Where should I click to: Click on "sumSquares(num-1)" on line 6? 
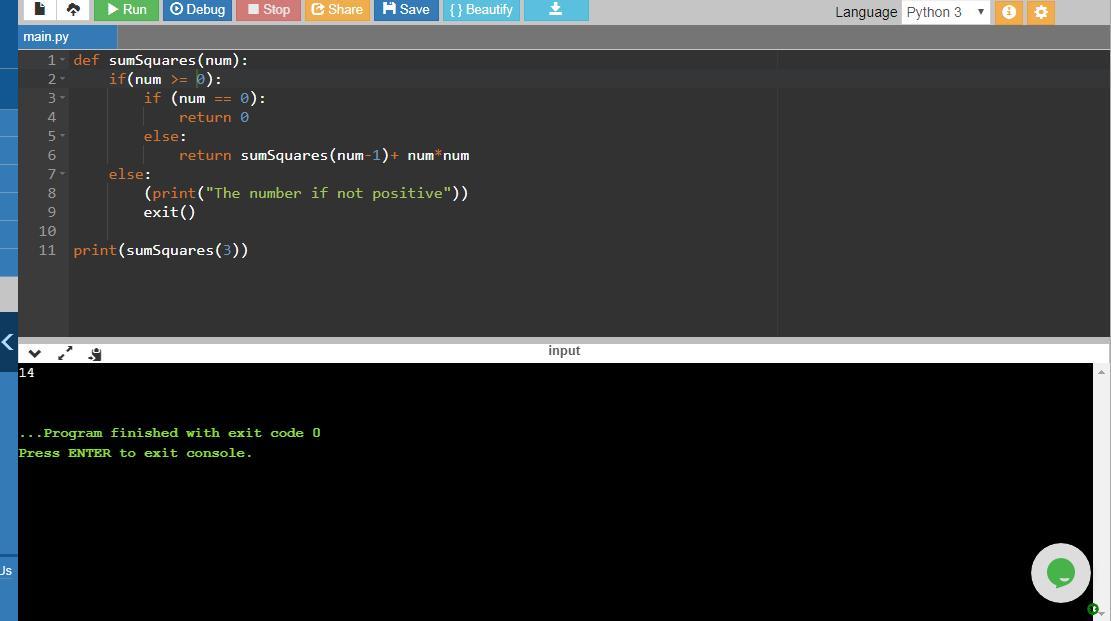click(x=315, y=155)
